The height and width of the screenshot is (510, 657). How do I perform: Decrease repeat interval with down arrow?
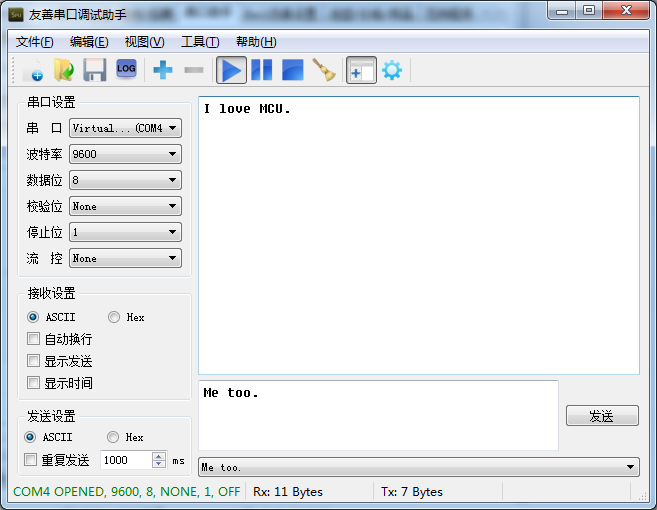point(158,463)
